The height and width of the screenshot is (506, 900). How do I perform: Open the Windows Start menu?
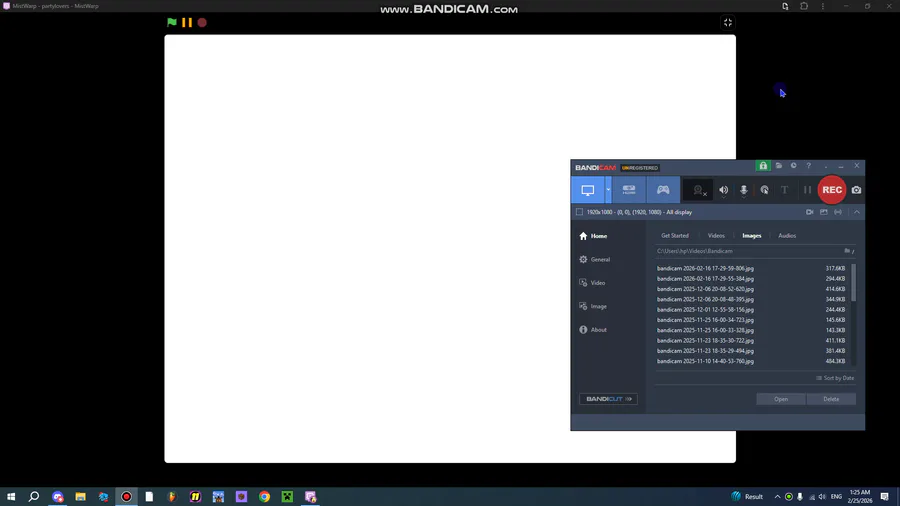[11, 496]
